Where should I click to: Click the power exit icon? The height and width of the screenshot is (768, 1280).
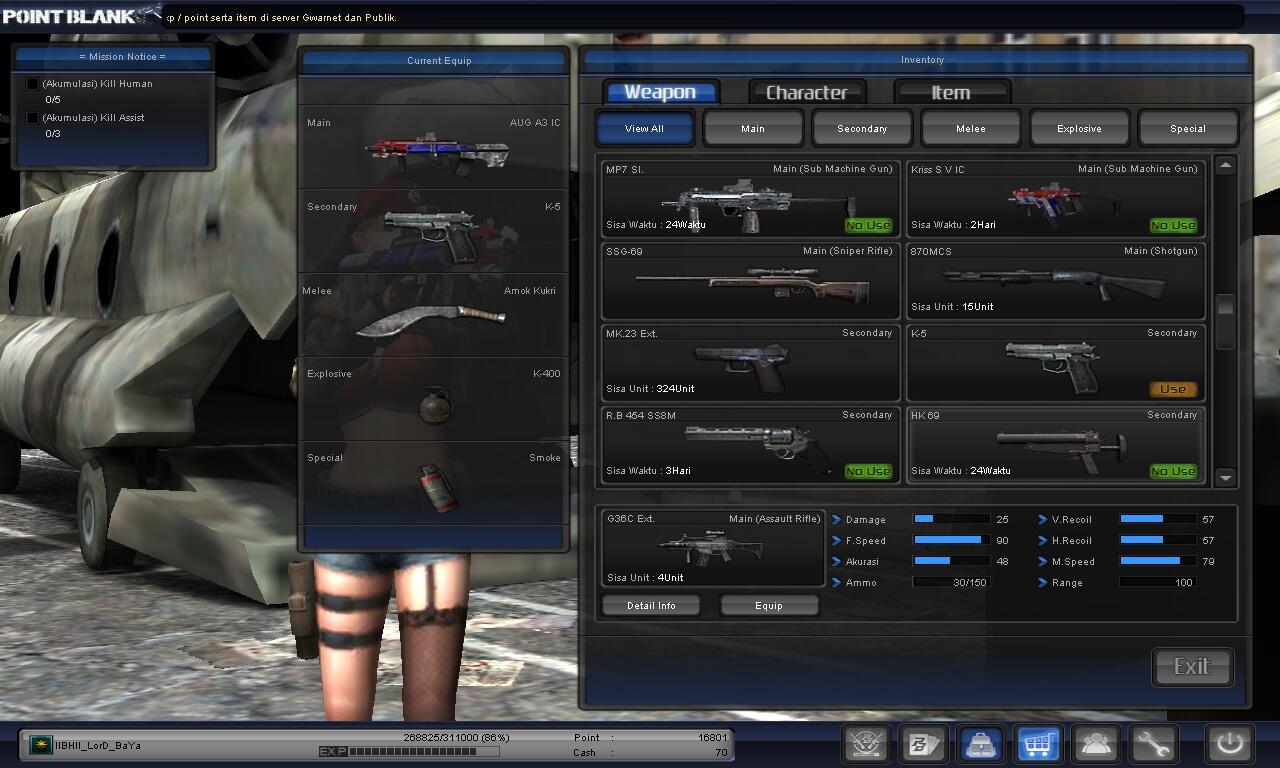(1229, 744)
